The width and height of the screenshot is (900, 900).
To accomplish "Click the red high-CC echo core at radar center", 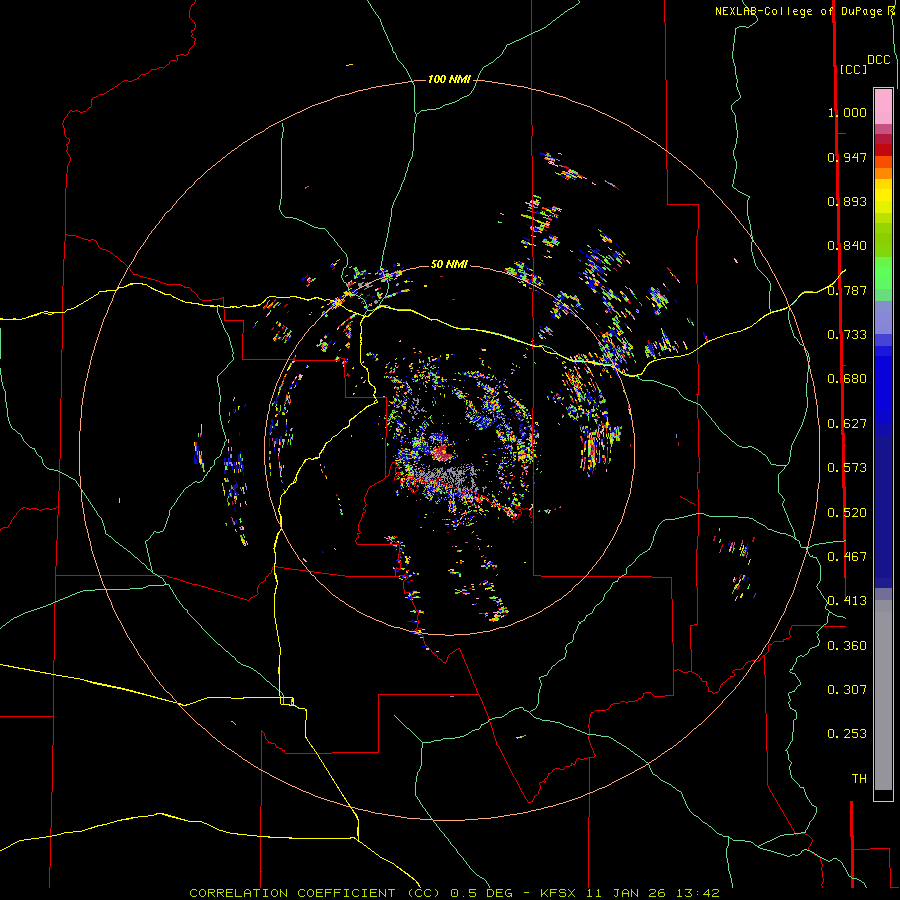I will point(442,453).
